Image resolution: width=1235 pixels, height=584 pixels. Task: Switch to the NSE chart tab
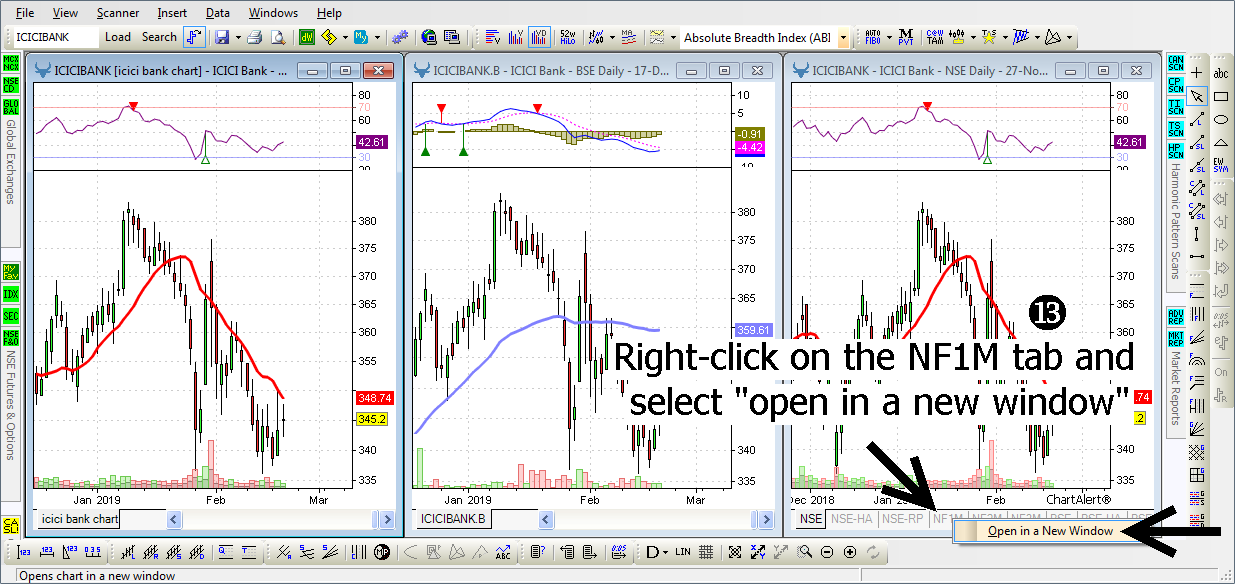coord(810,519)
